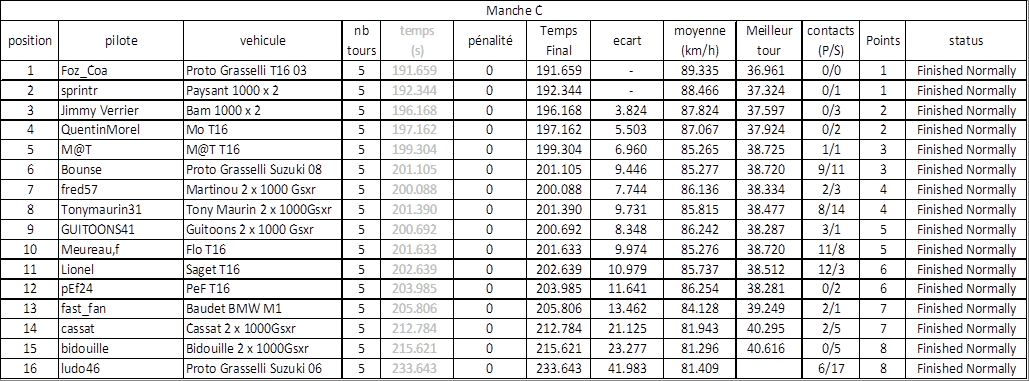Viewport: 1029px width, 381px height.
Task: Select best lap value 36.961
Action: [x=769, y=71]
